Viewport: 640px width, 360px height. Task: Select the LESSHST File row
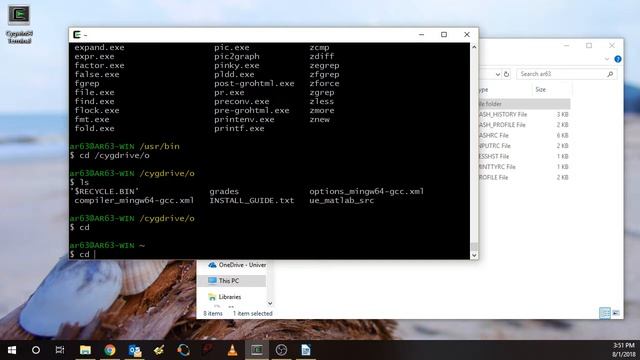point(524,156)
